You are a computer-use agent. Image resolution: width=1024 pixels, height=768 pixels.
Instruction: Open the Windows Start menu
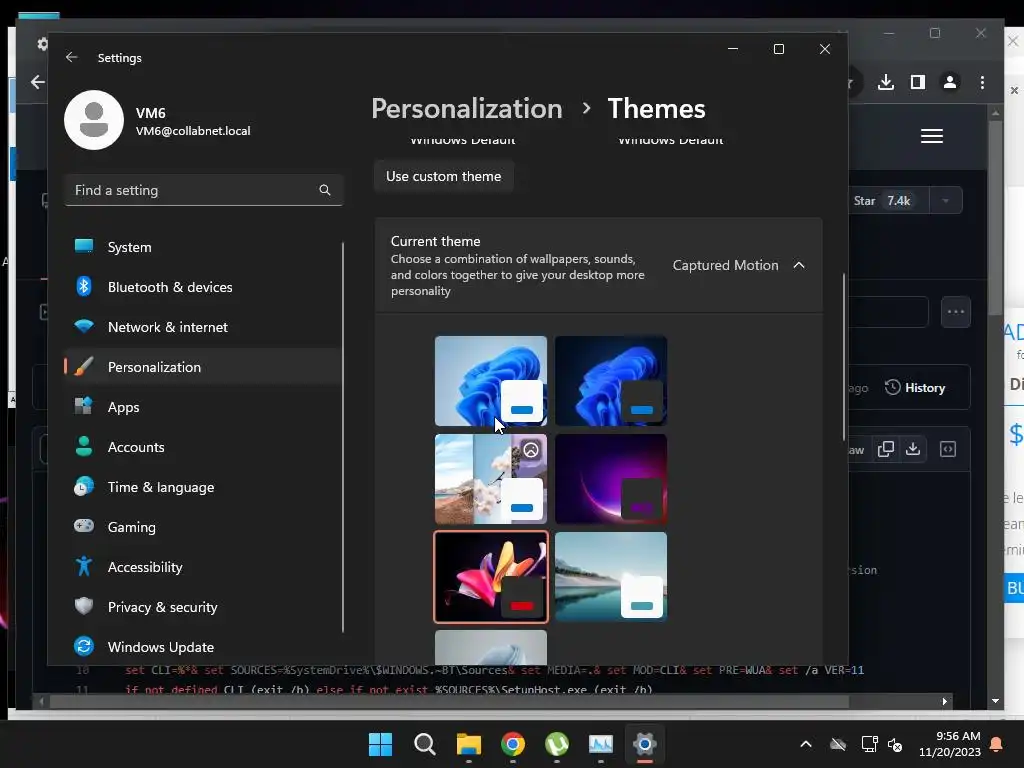pyautogui.click(x=380, y=744)
